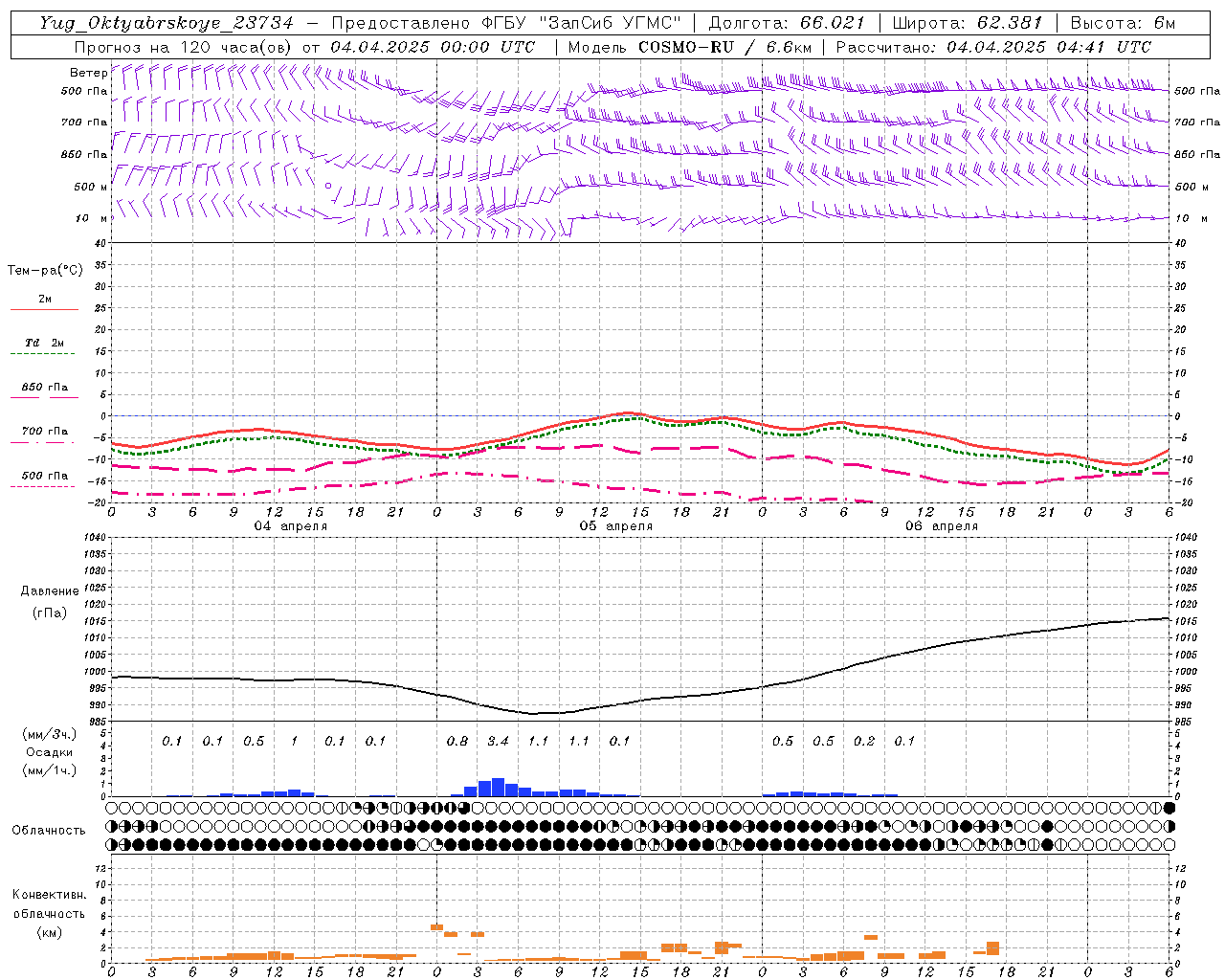Click the Тем-ра(°C) temperature axis label

(x=45, y=271)
